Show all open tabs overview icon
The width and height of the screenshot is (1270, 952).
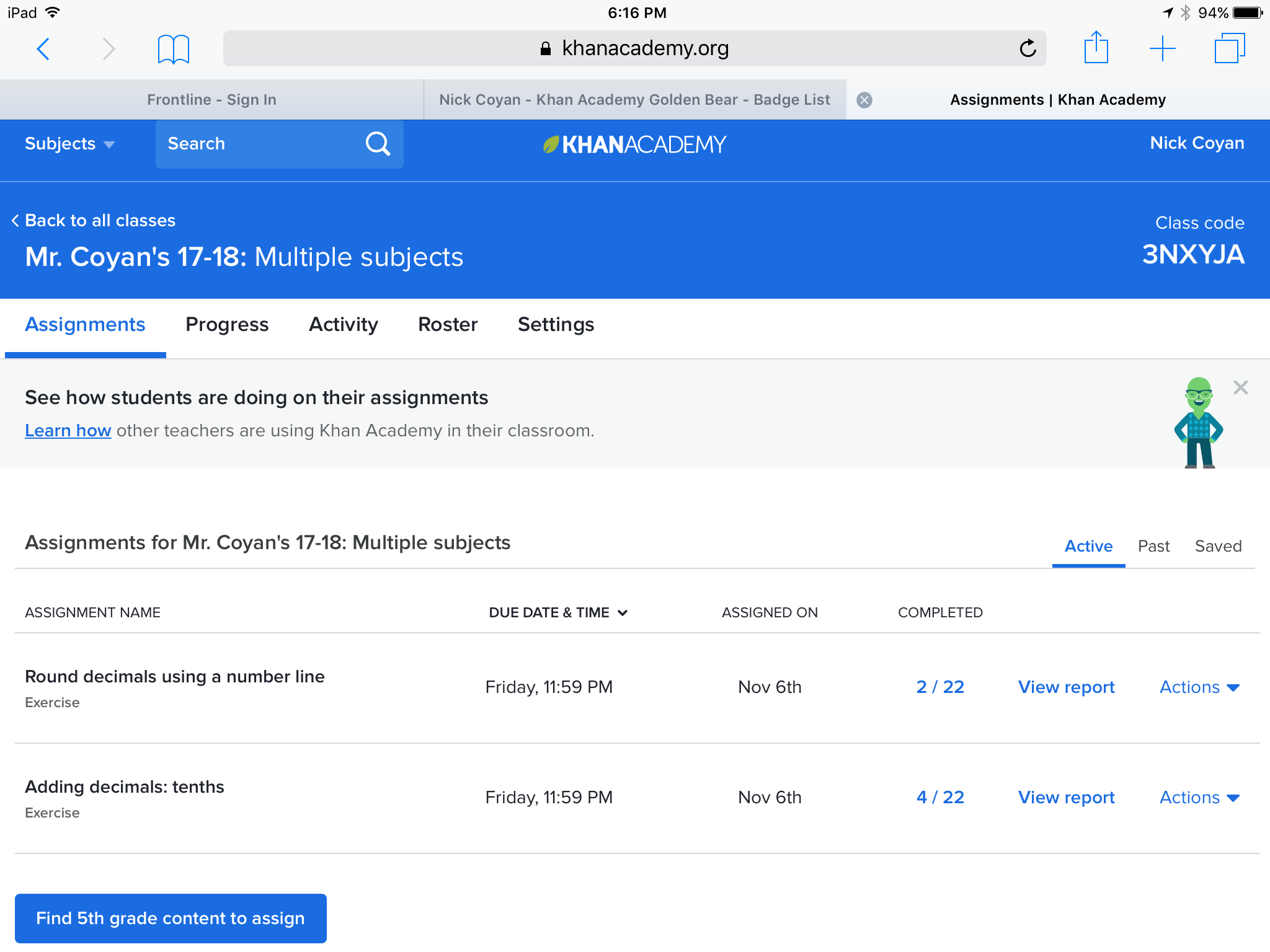[x=1229, y=48]
